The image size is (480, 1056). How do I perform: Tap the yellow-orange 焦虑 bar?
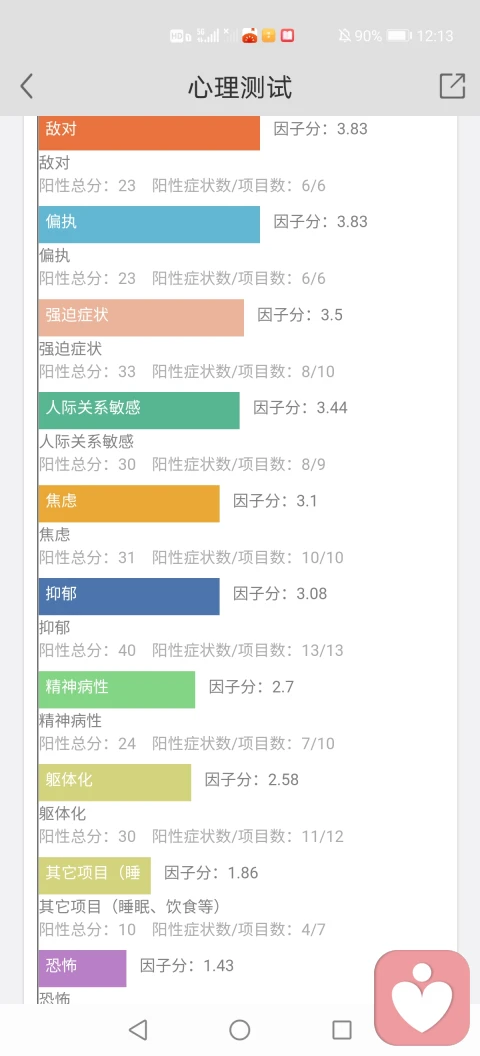click(x=129, y=503)
